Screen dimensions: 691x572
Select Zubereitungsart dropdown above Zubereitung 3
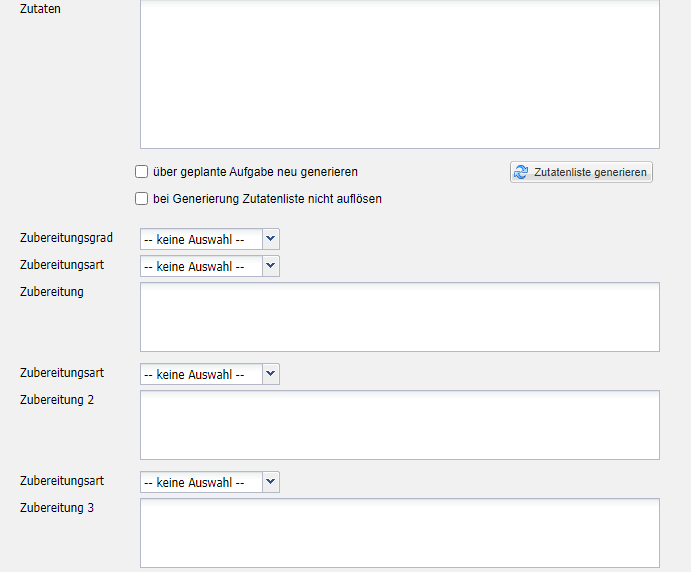coord(209,482)
